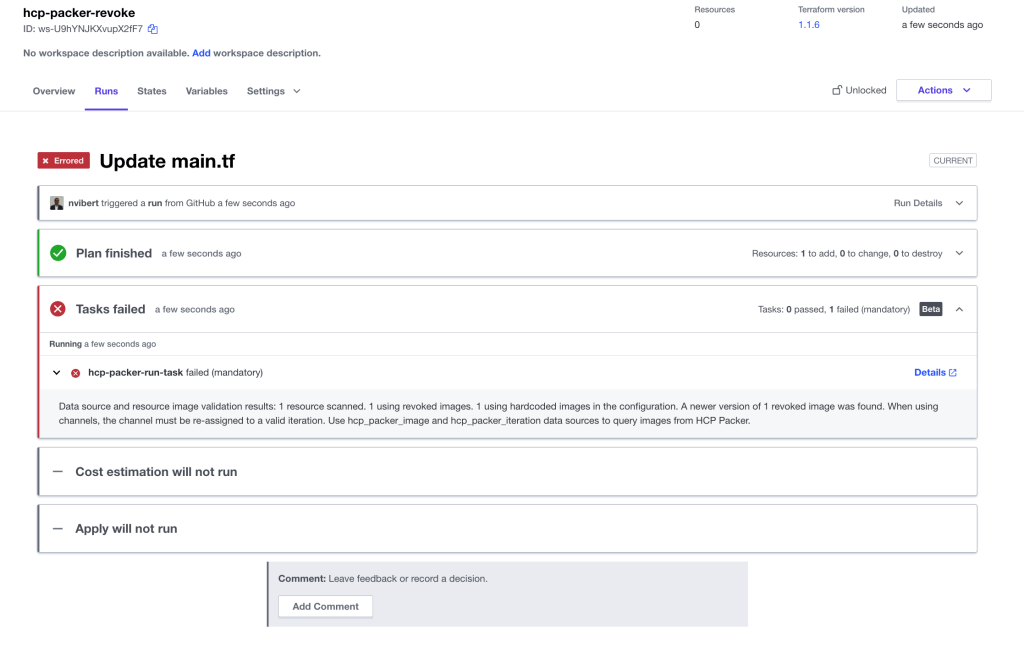Switch to the States tab

tap(152, 91)
